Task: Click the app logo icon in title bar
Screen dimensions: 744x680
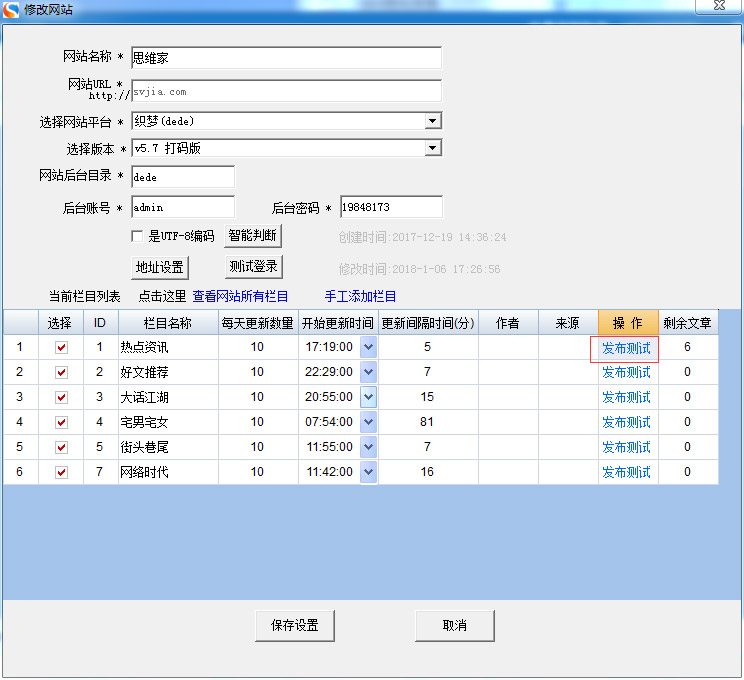Action: coord(10,9)
